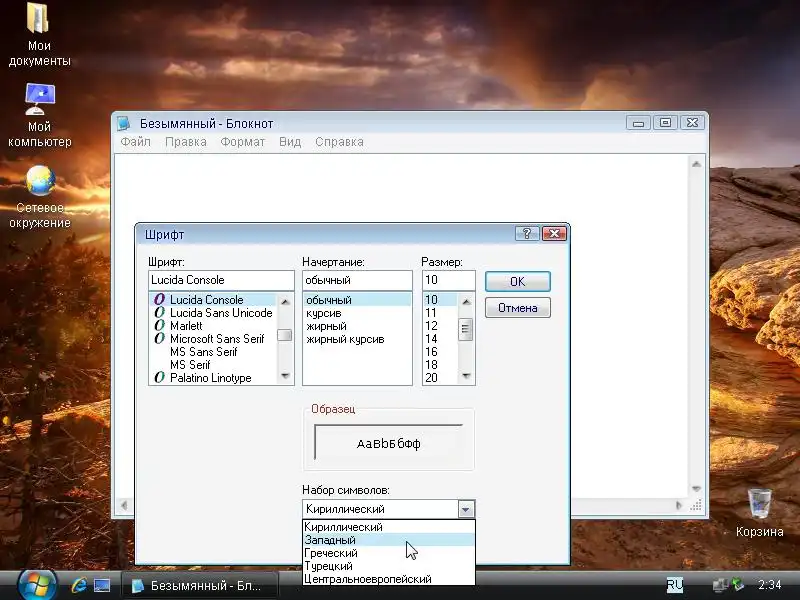Screen dimensions: 800x600
Task: Choose Западный from the dropdown list
Action: (389, 540)
